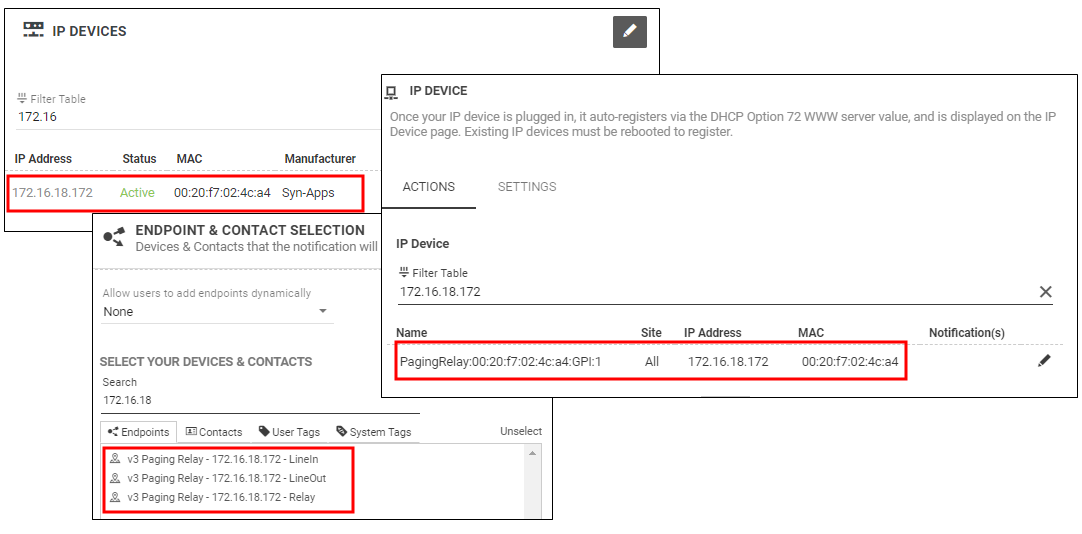
Task: Open the Actions tab
Action: (429, 187)
